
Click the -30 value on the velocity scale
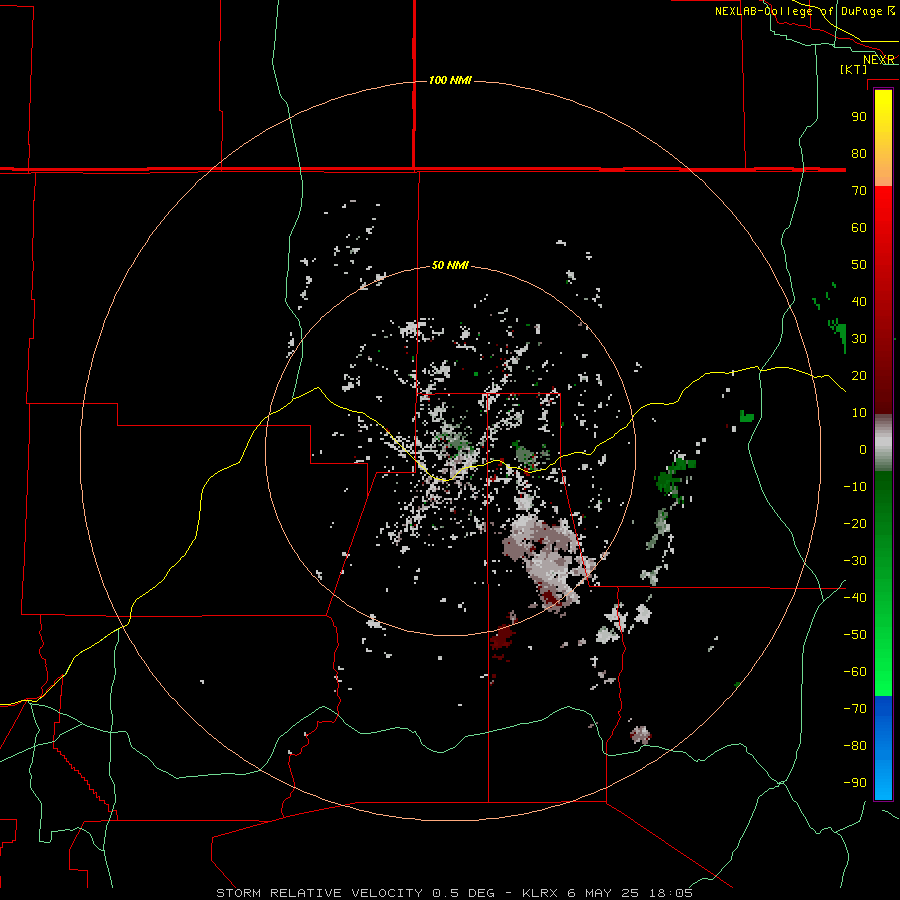[855, 561]
